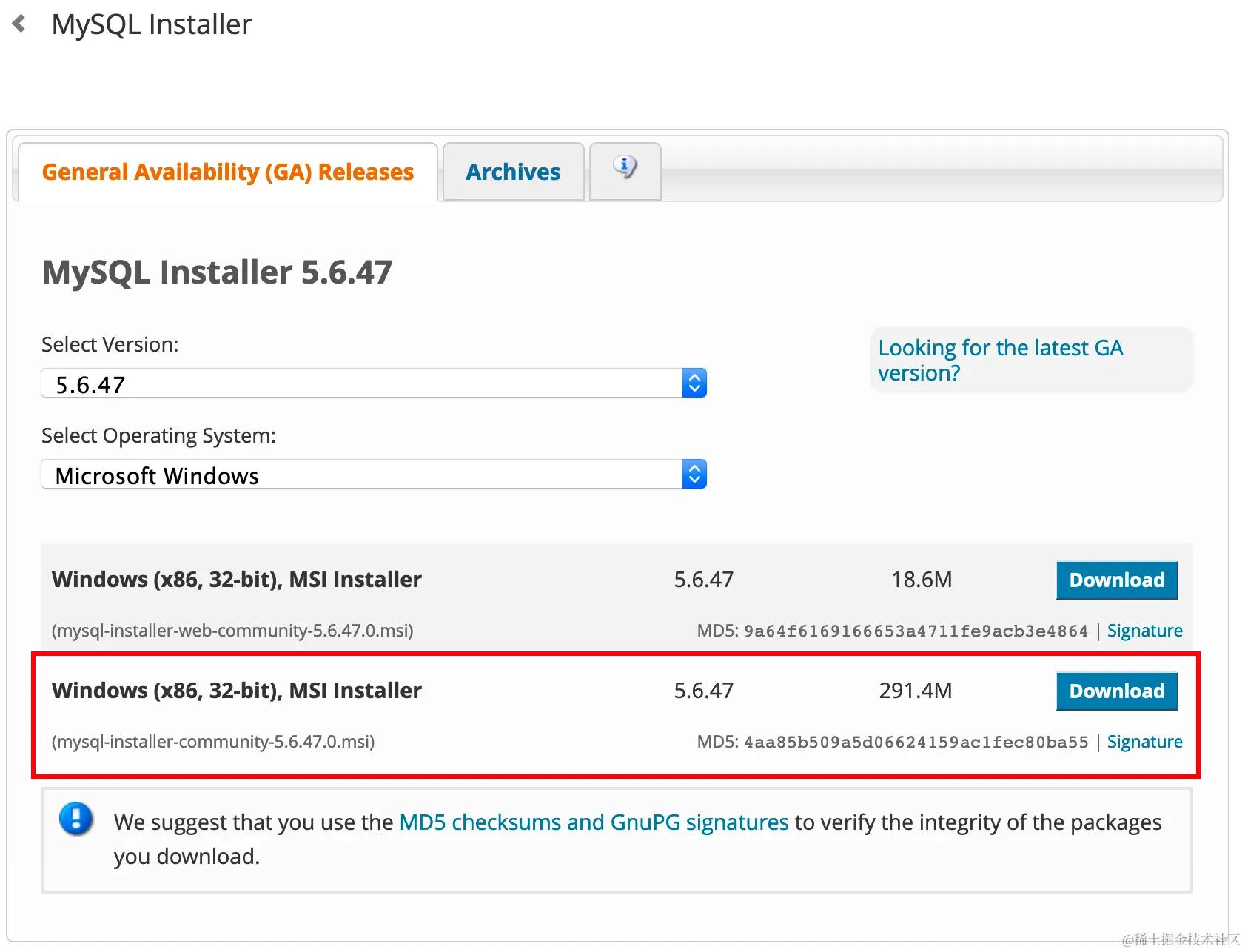Click the Select Operating System label
1245x952 pixels.
click(158, 436)
